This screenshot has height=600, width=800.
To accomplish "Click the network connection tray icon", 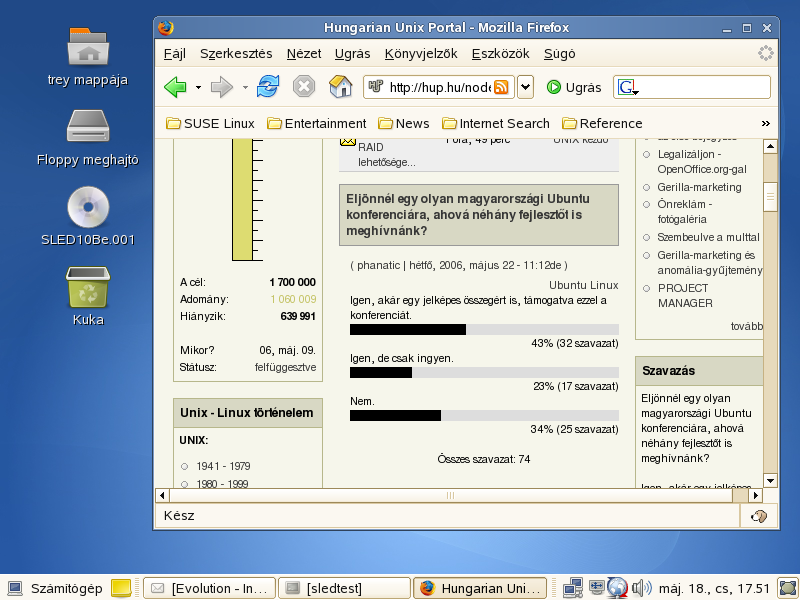I will (573, 588).
